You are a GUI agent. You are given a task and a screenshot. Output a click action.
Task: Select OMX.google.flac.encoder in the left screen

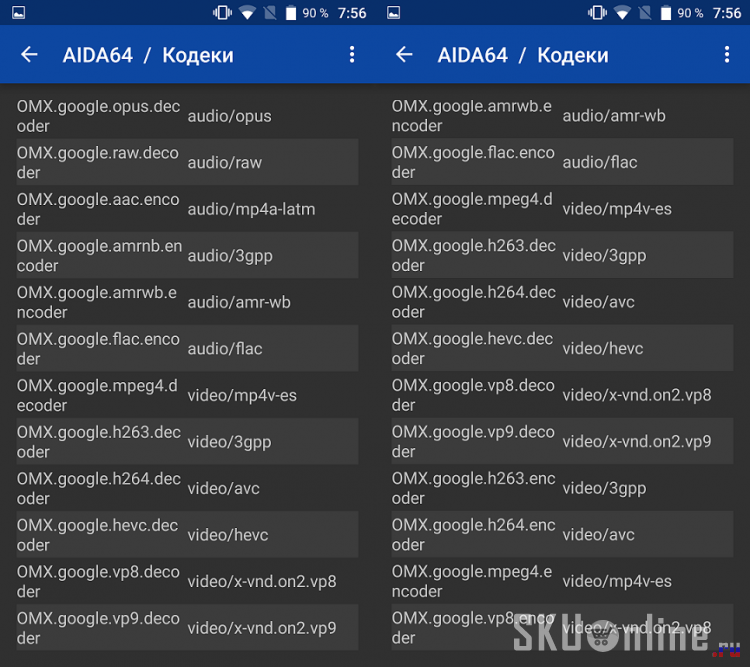point(188,348)
